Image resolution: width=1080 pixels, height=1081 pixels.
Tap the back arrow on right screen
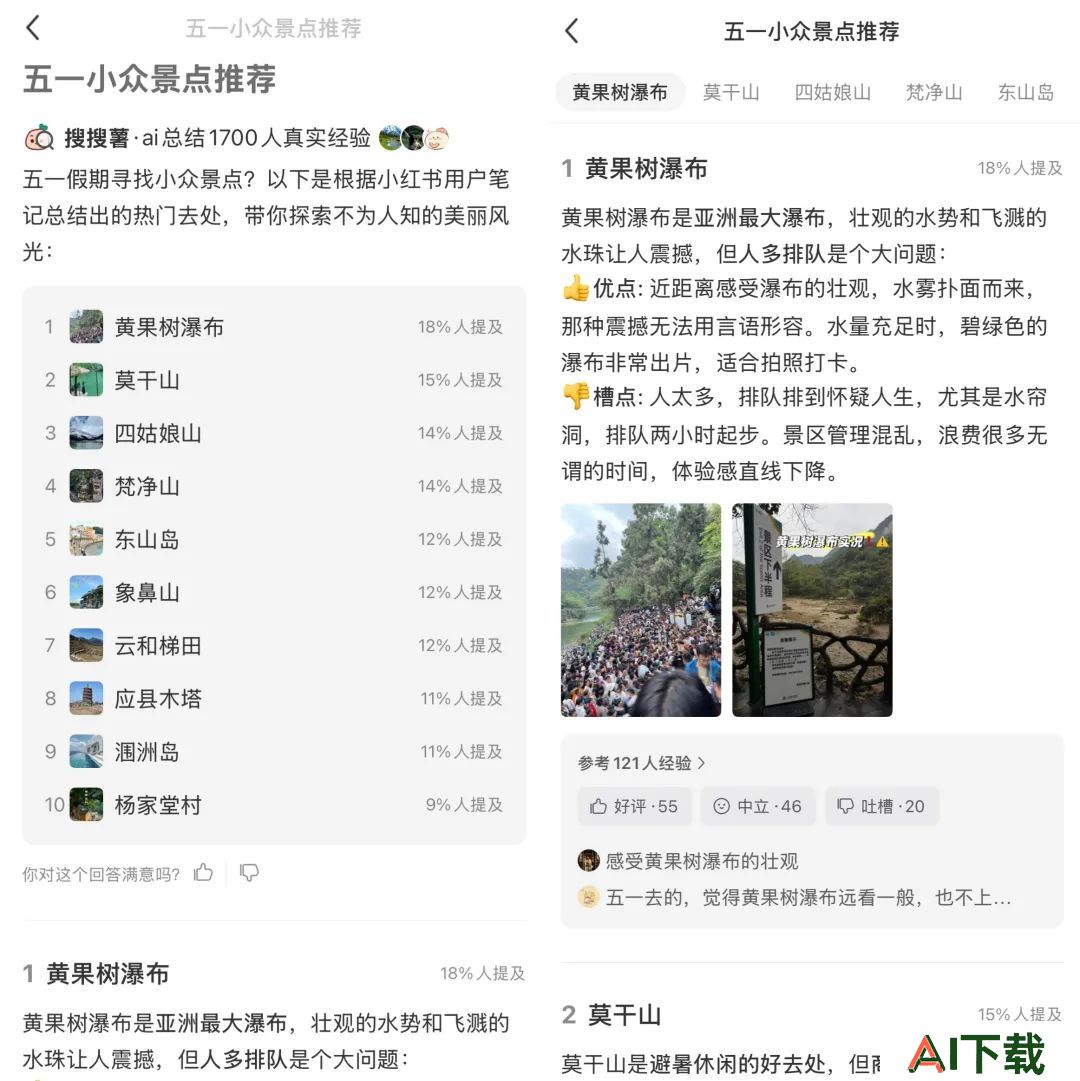point(571,31)
